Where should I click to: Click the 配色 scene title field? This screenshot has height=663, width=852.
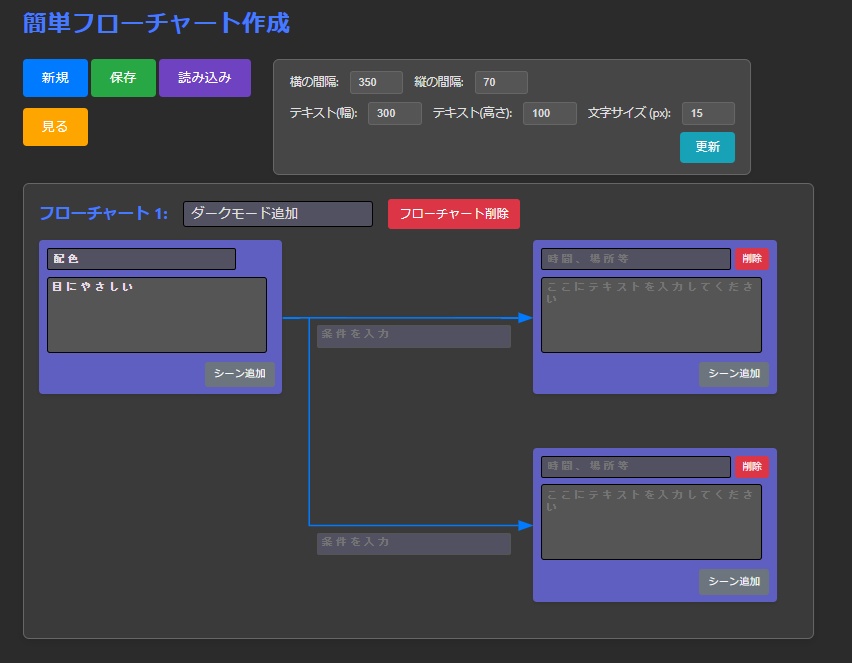click(x=141, y=258)
